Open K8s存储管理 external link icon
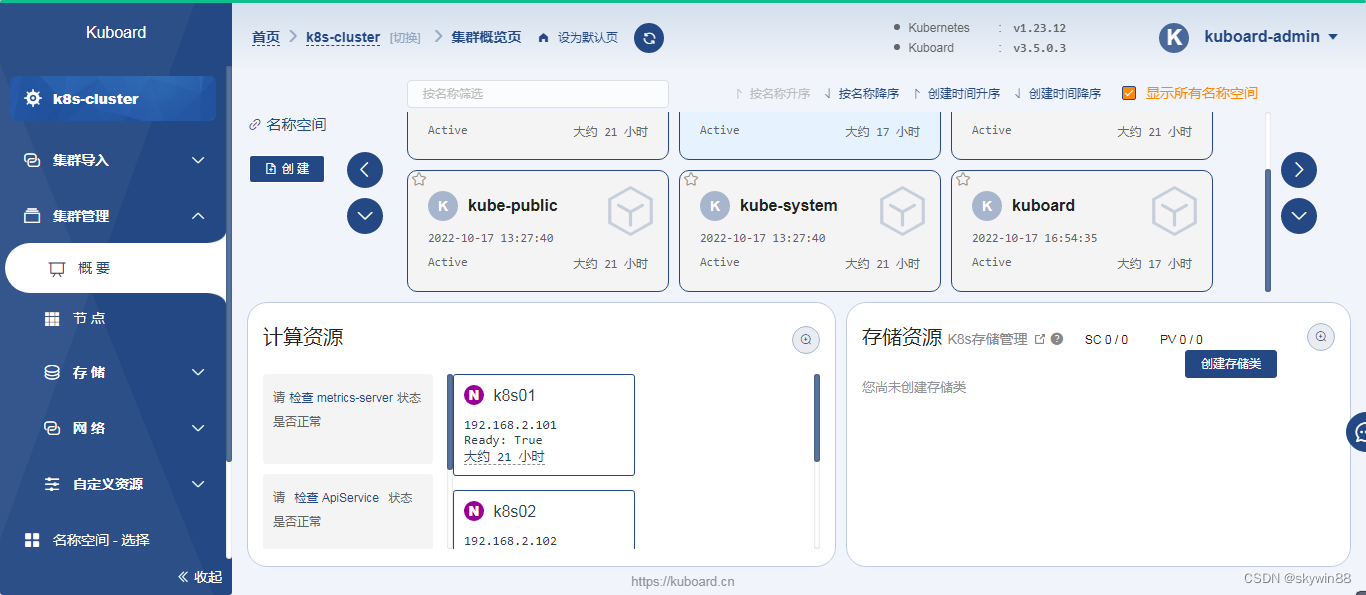 [1039, 339]
